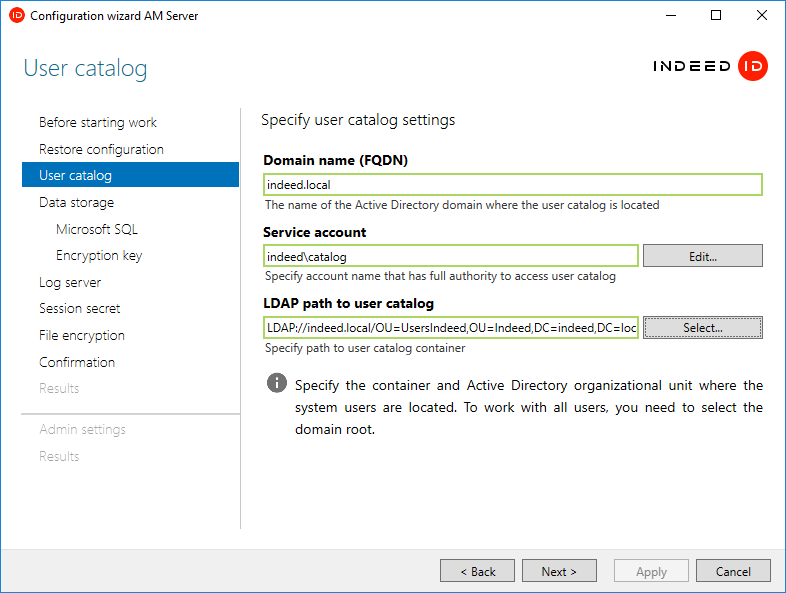Proceed with the Next > button

click(x=559, y=571)
